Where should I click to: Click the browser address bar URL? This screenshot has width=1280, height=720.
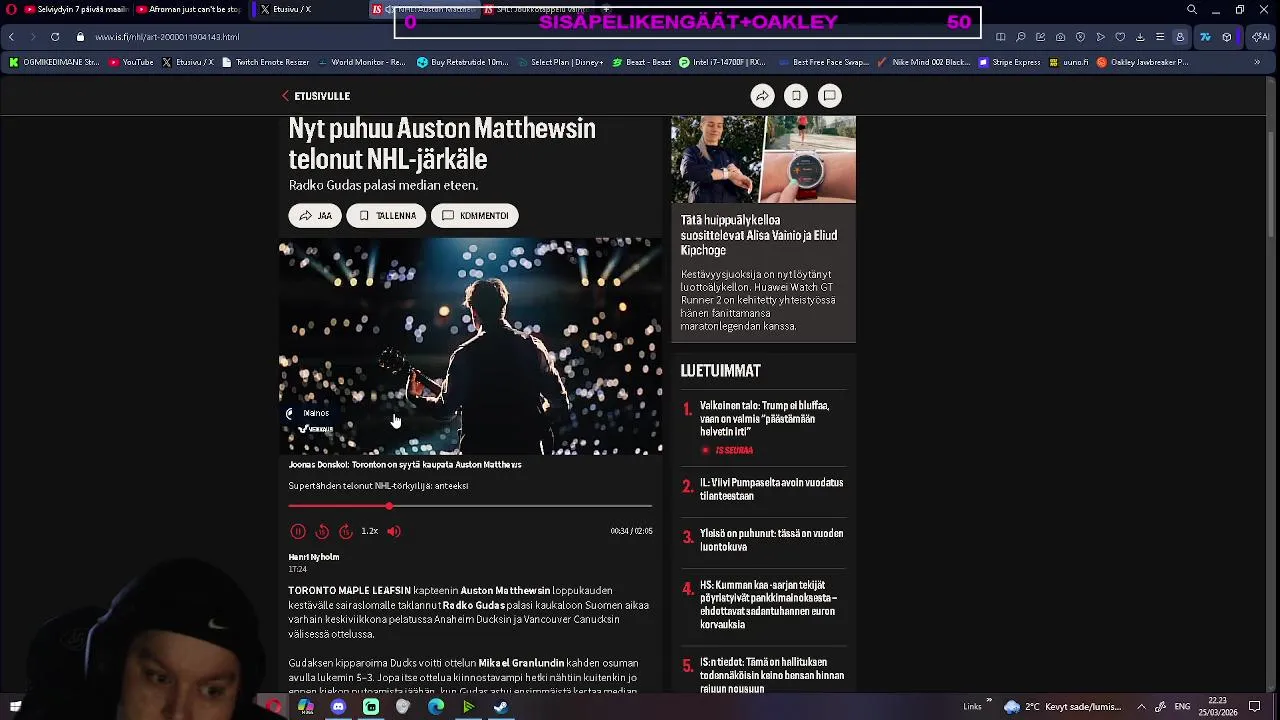(167, 37)
